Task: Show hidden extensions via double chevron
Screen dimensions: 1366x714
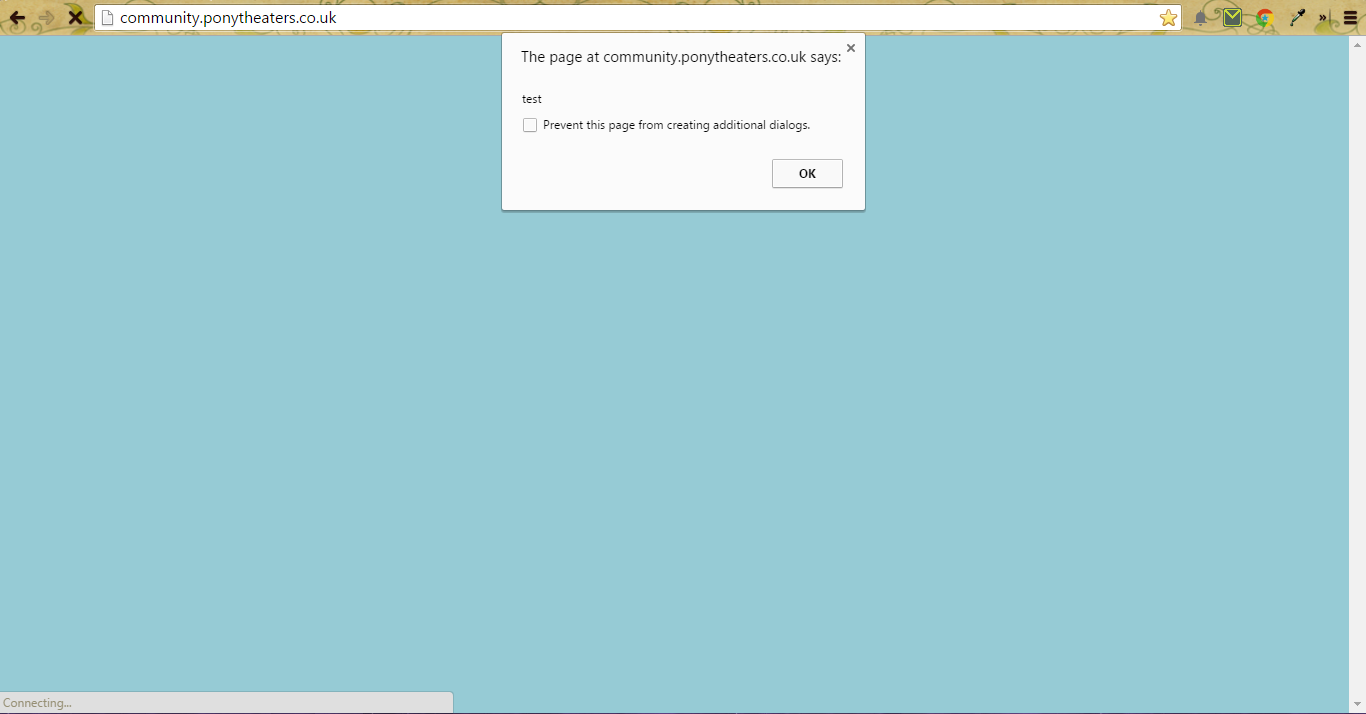Action: point(1324,18)
